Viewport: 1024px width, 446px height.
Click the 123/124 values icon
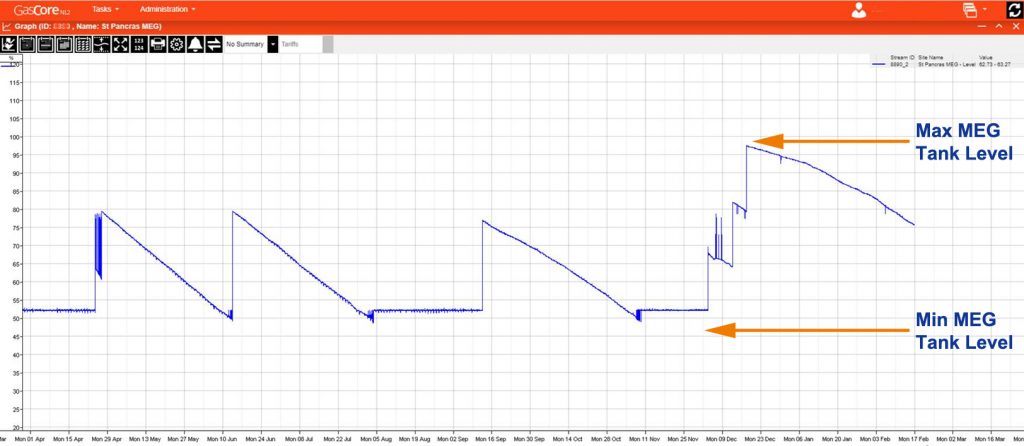coord(139,44)
